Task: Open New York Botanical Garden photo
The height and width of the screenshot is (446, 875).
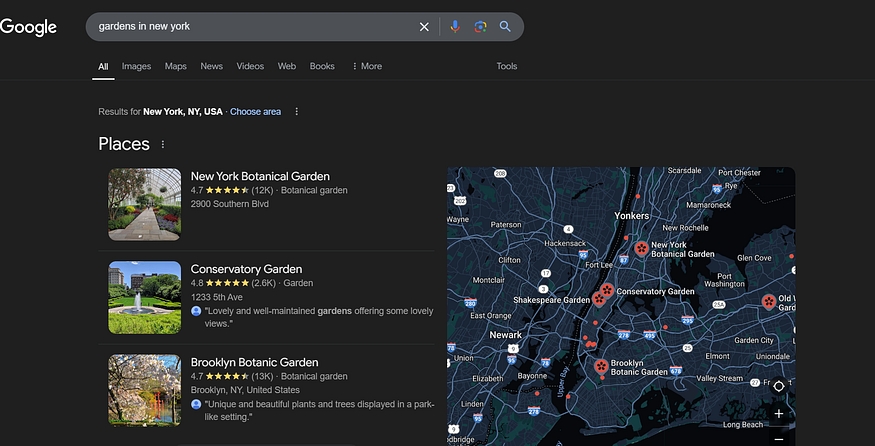Action: [x=145, y=204]
